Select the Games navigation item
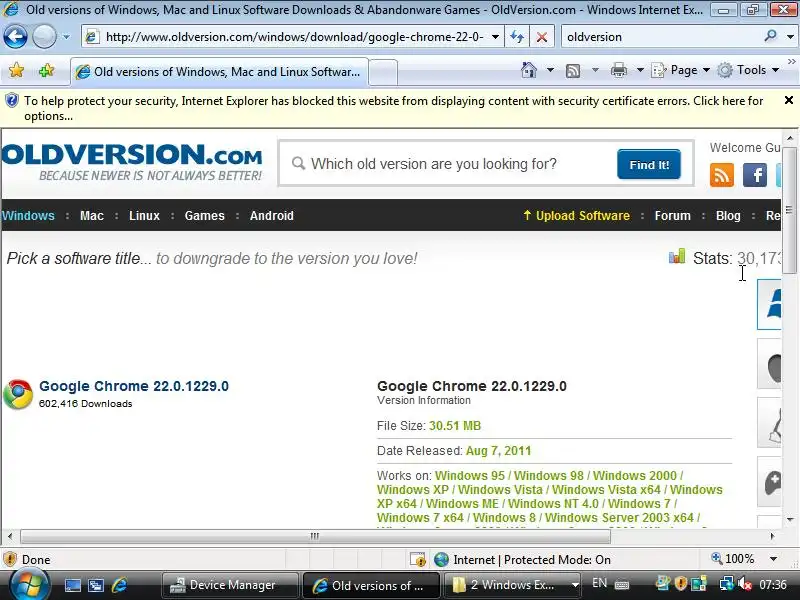This screenshot has height=600, width=800. click(x=205, y=216)
